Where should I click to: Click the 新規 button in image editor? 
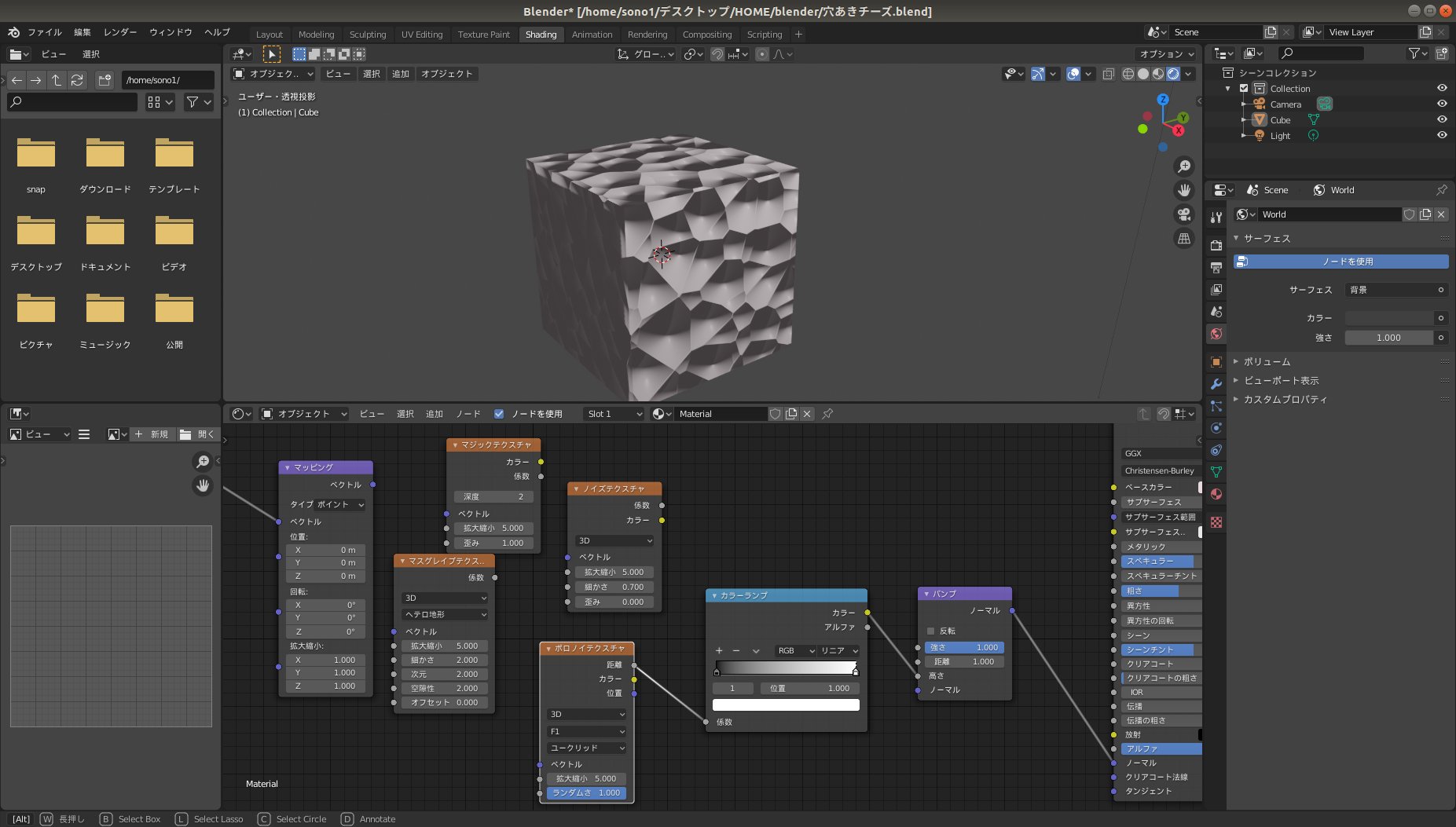point(152,434)
